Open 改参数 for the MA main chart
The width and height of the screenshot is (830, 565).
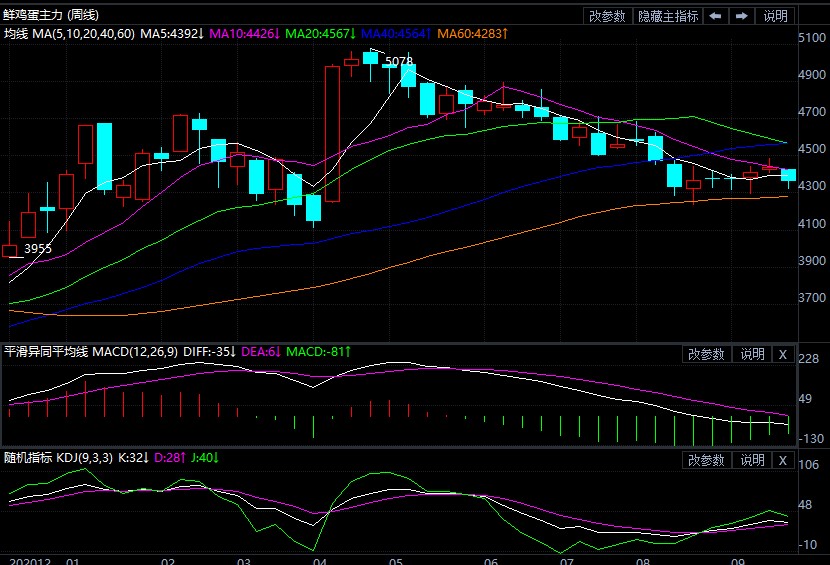[x=607, y=16]
